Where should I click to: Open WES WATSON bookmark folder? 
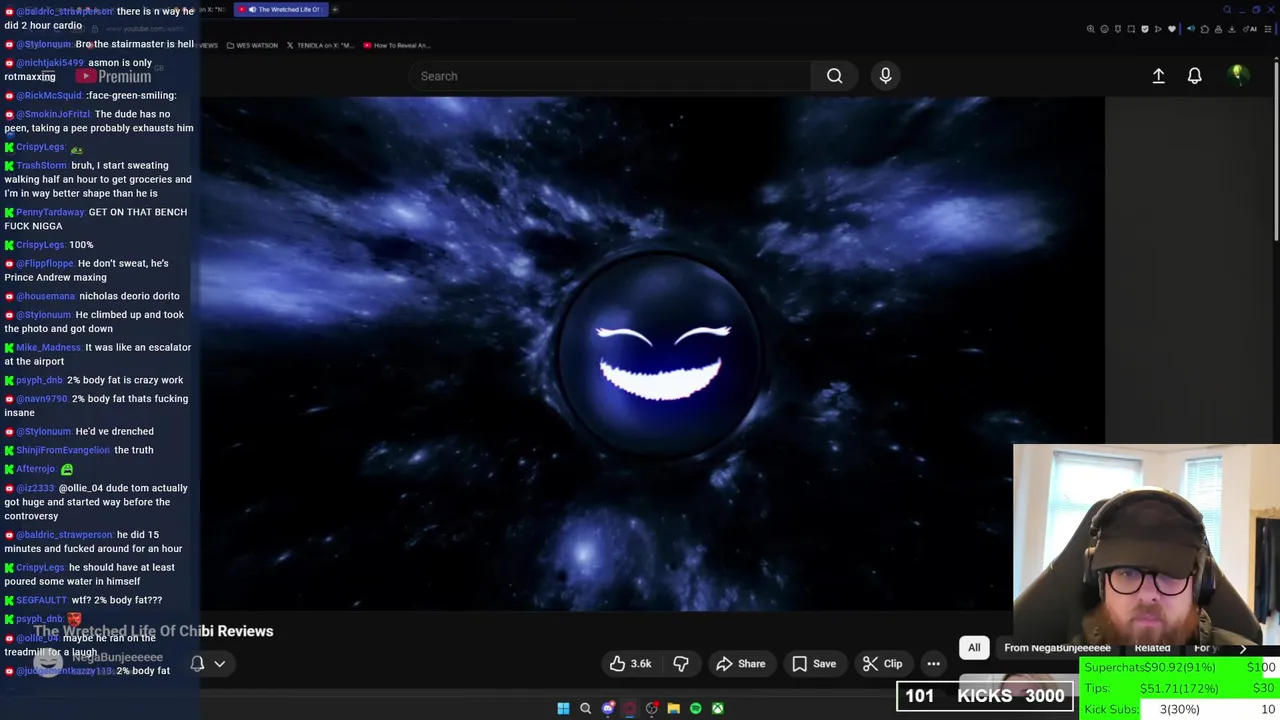252,45
